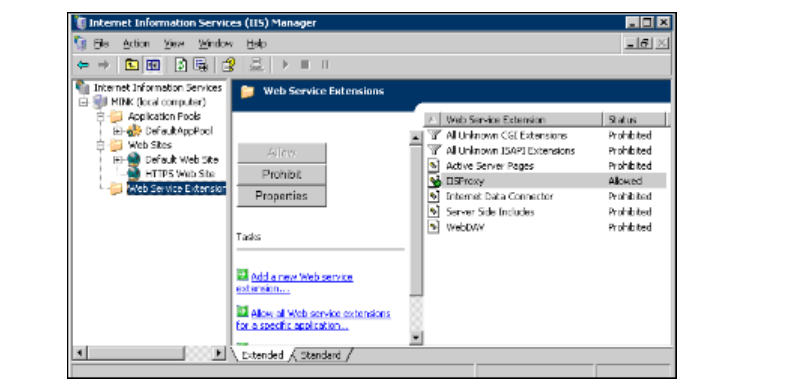
Task: Click the Server Side Includes extension icon
Action: click(x=433, y=211)
